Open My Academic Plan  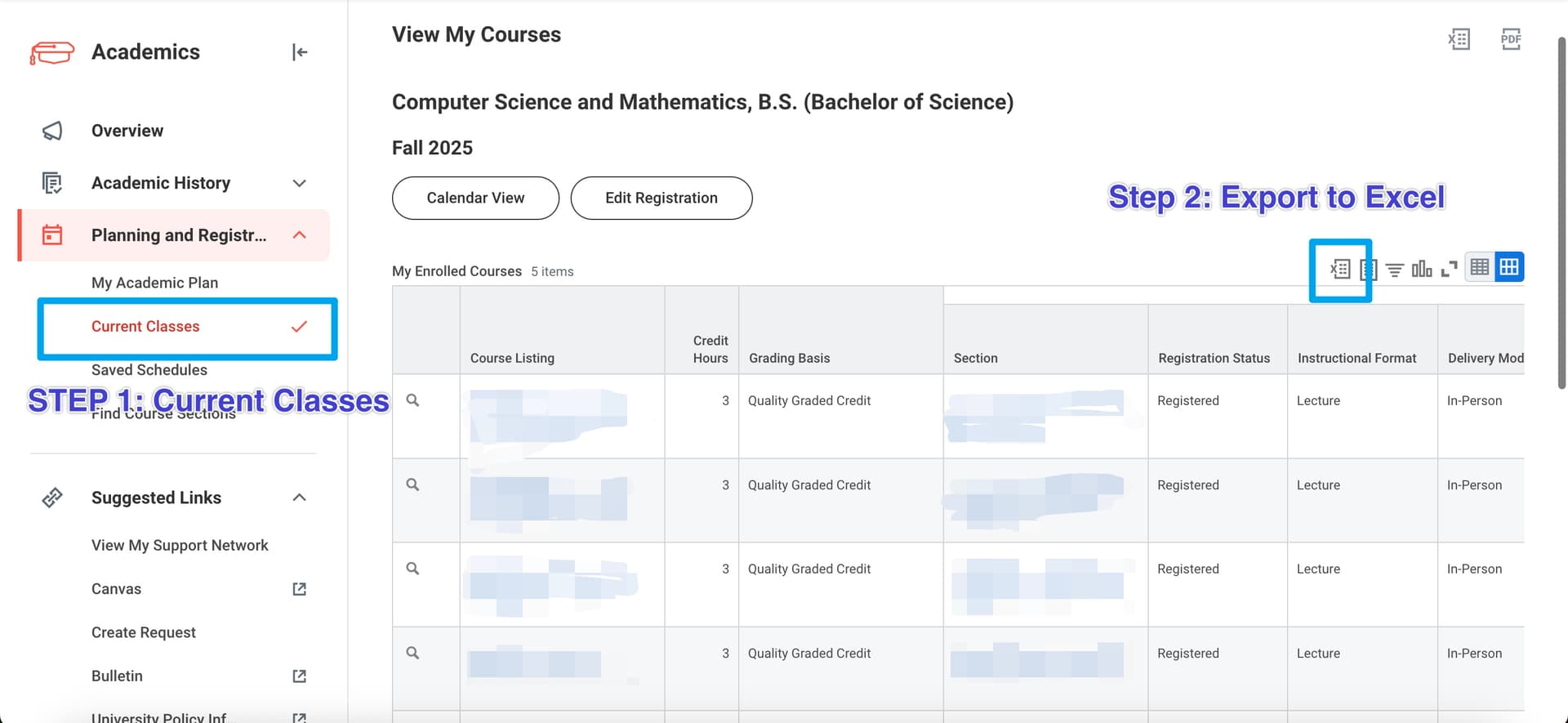[x=154, y=283]
